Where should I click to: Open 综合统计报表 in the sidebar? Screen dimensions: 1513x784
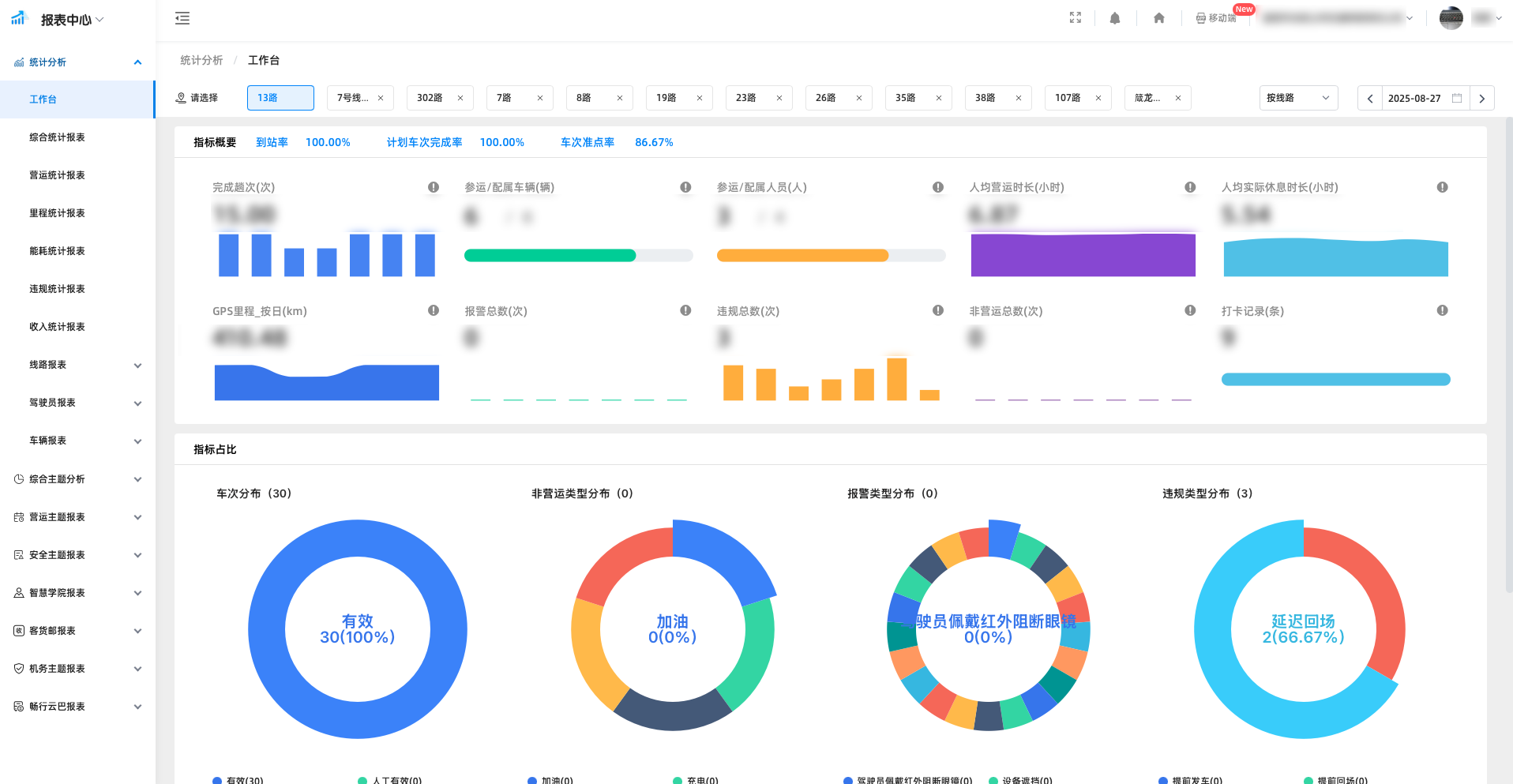click(x=57, y=137)
